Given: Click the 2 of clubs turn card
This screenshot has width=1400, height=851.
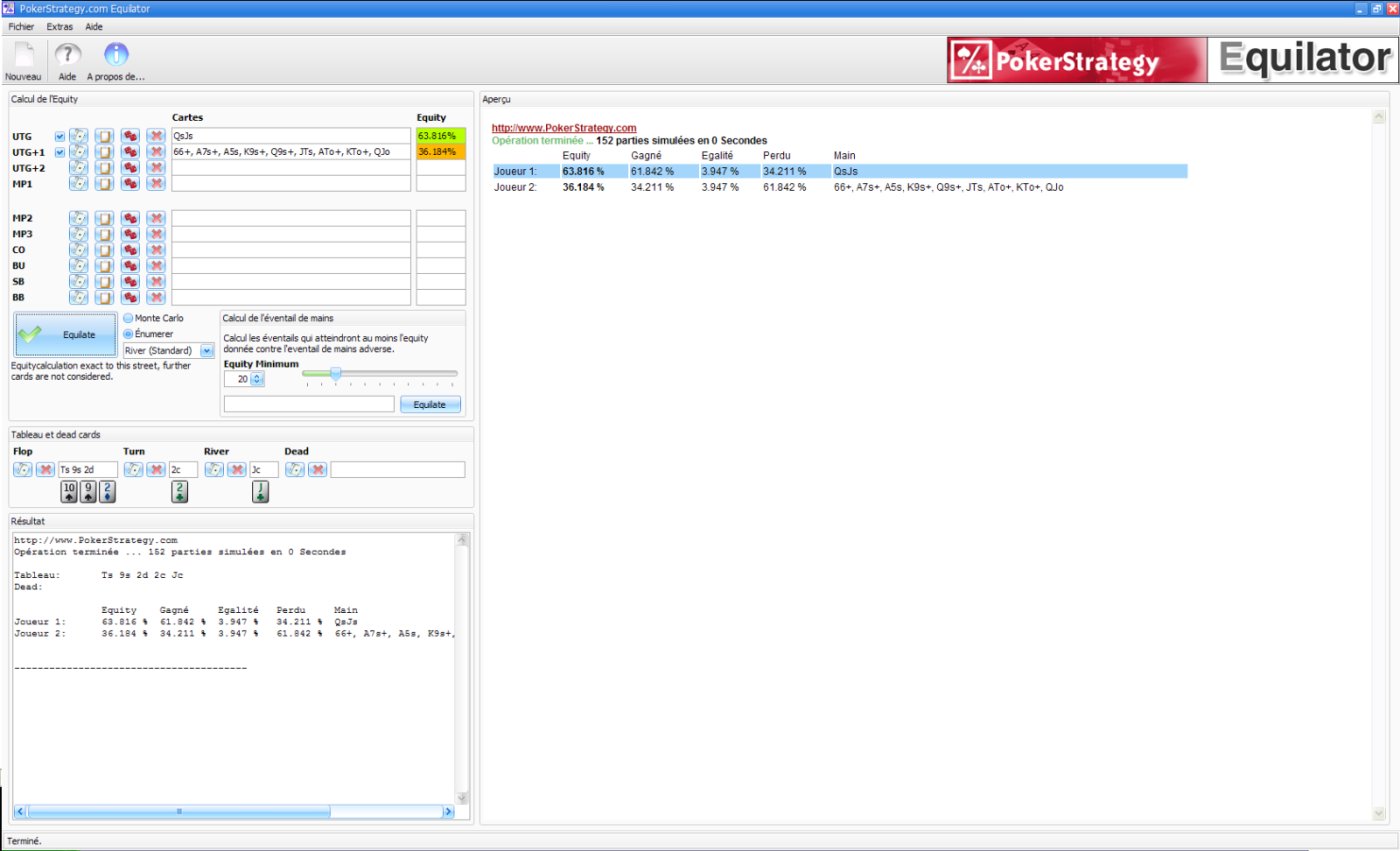Looking at the screenshot, I should point(179,492).
